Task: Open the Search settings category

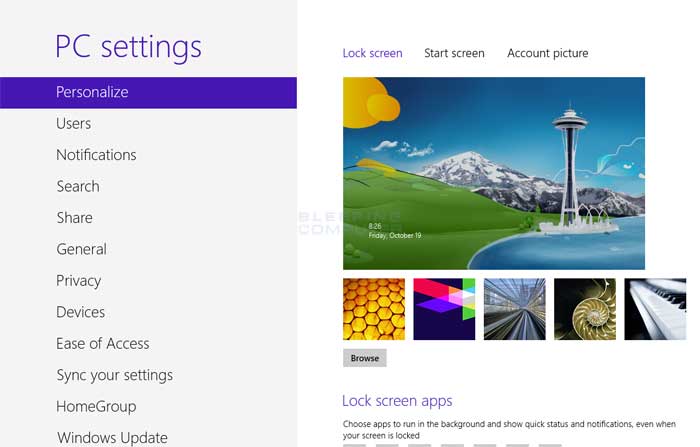Action: [78, 187]
